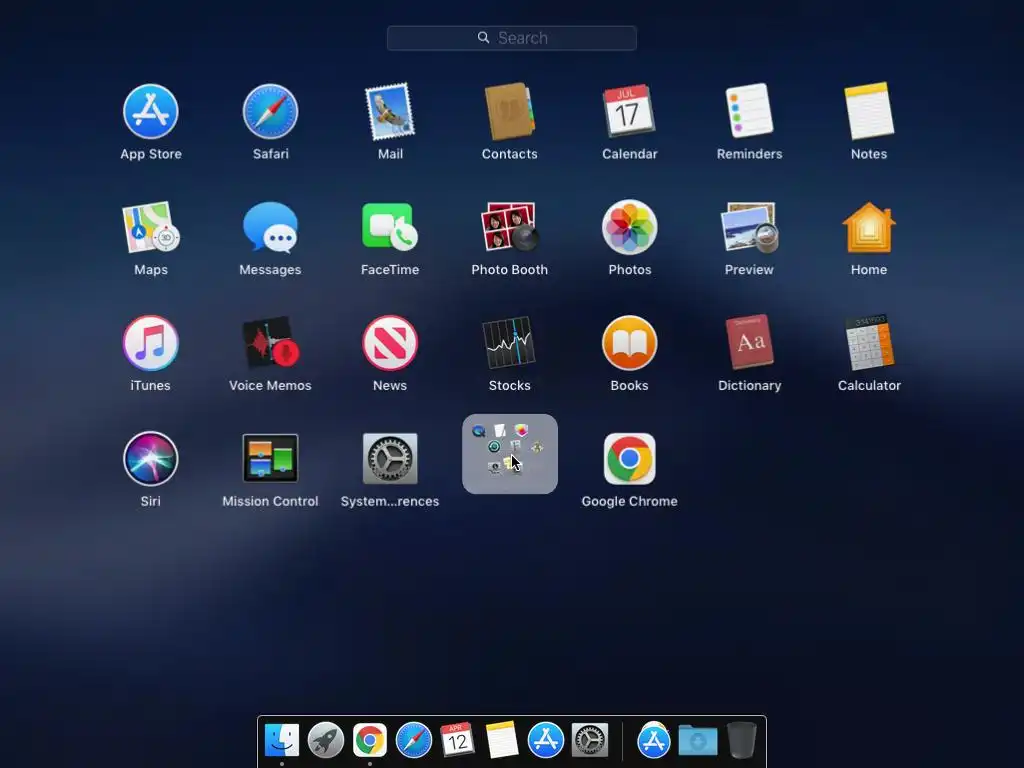Screen dimensions: 1024x768
Task: Click Finder in the Dock
Action: [282, 740]
